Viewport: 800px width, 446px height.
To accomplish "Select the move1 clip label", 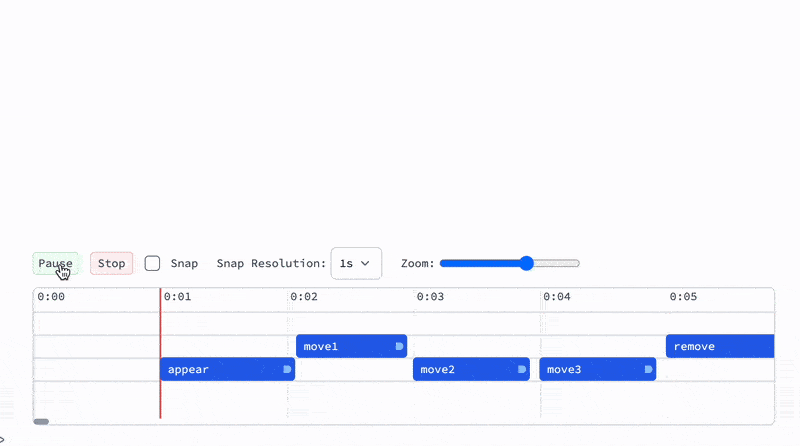I will click(320, 346).
